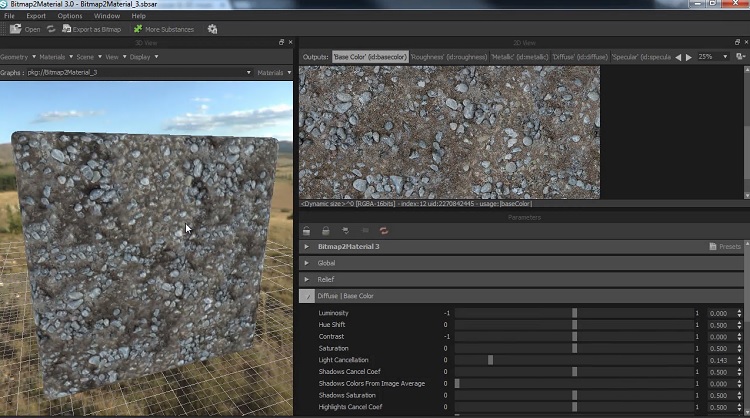This screenshot has width=750, height=418.
Task: Click the Saturation value stepper arrows
Action: tap(739, 348)
